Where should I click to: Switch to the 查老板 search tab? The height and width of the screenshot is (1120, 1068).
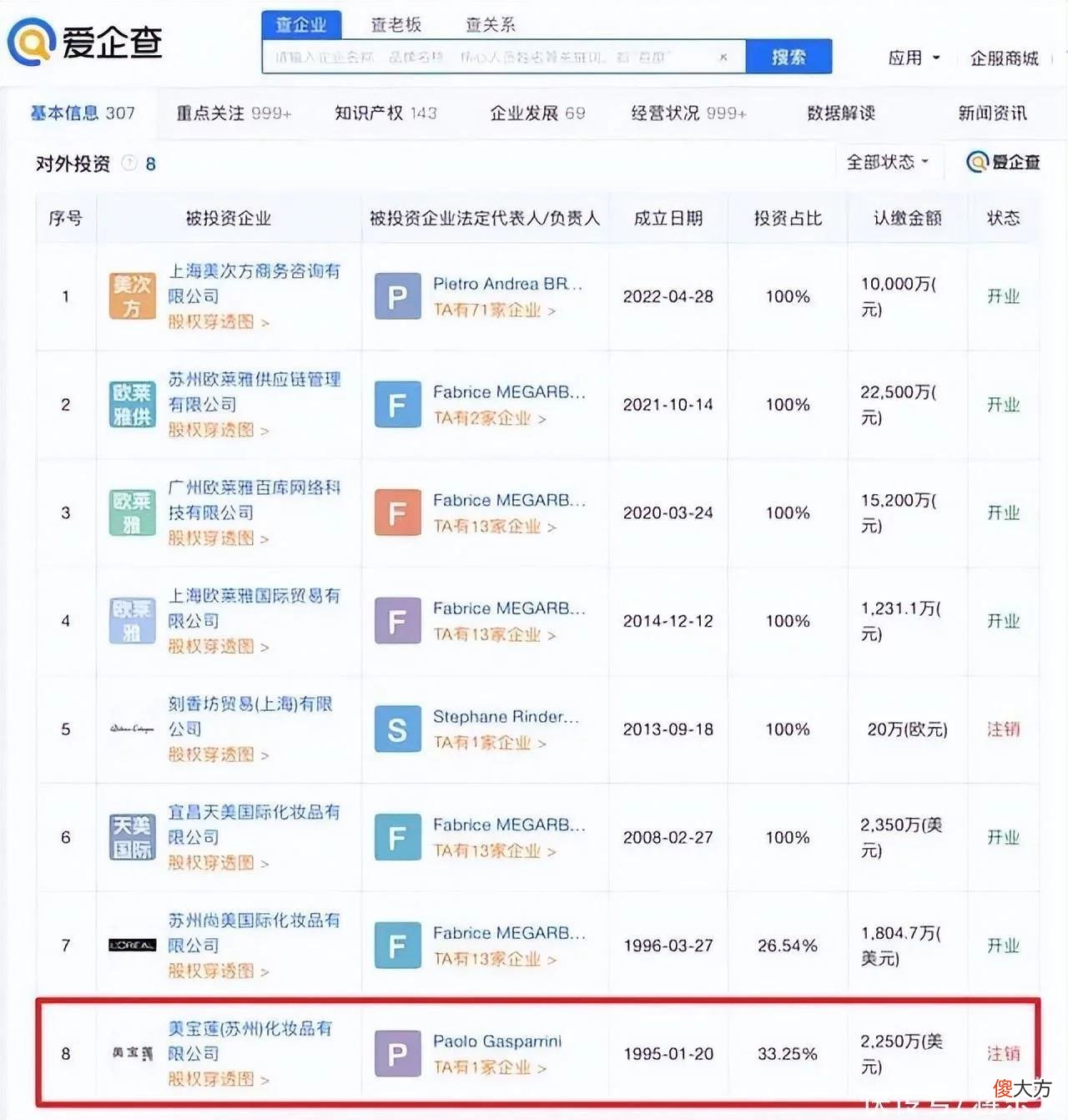(396, 25)
